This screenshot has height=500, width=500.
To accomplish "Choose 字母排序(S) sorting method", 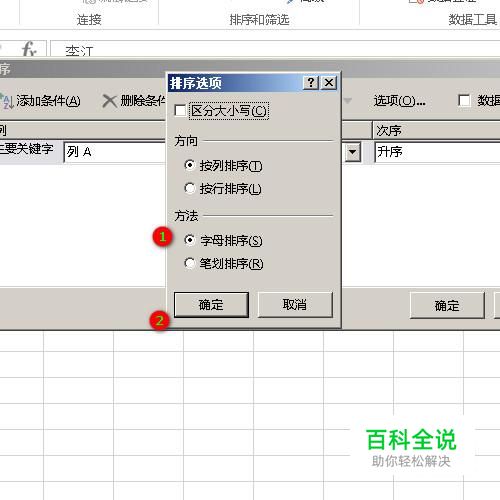I will [189, 240].
